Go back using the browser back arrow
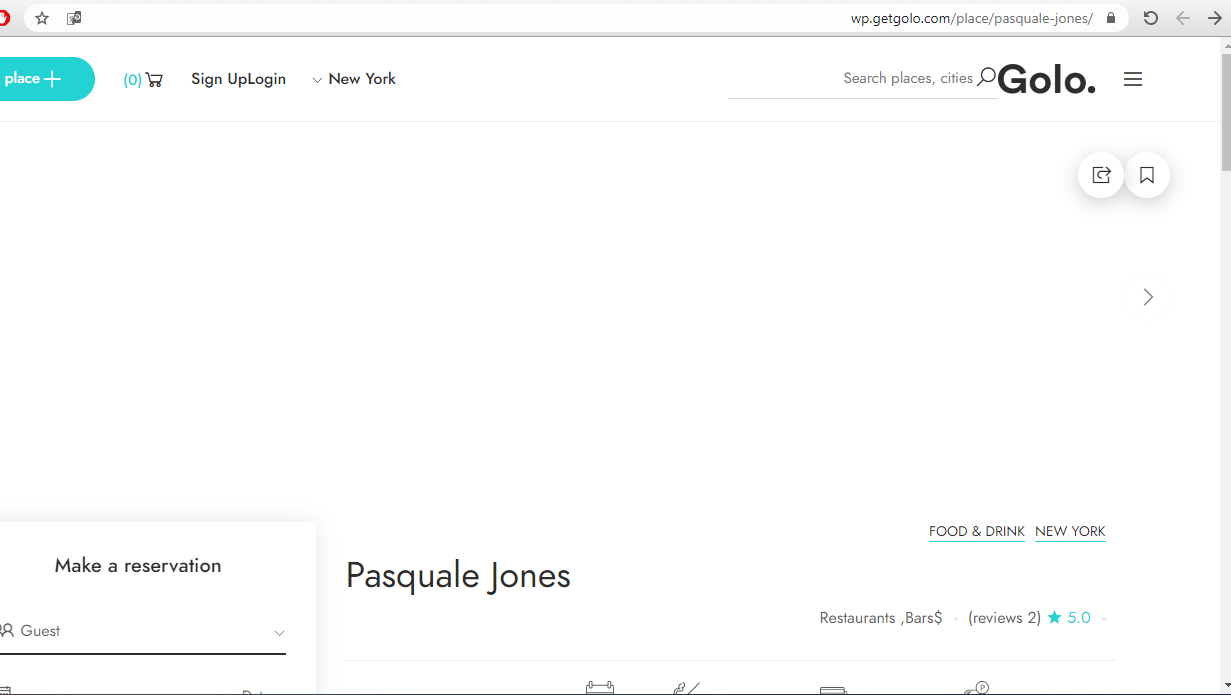The width and height of the screenshot is (1231, 695). 1183,18
